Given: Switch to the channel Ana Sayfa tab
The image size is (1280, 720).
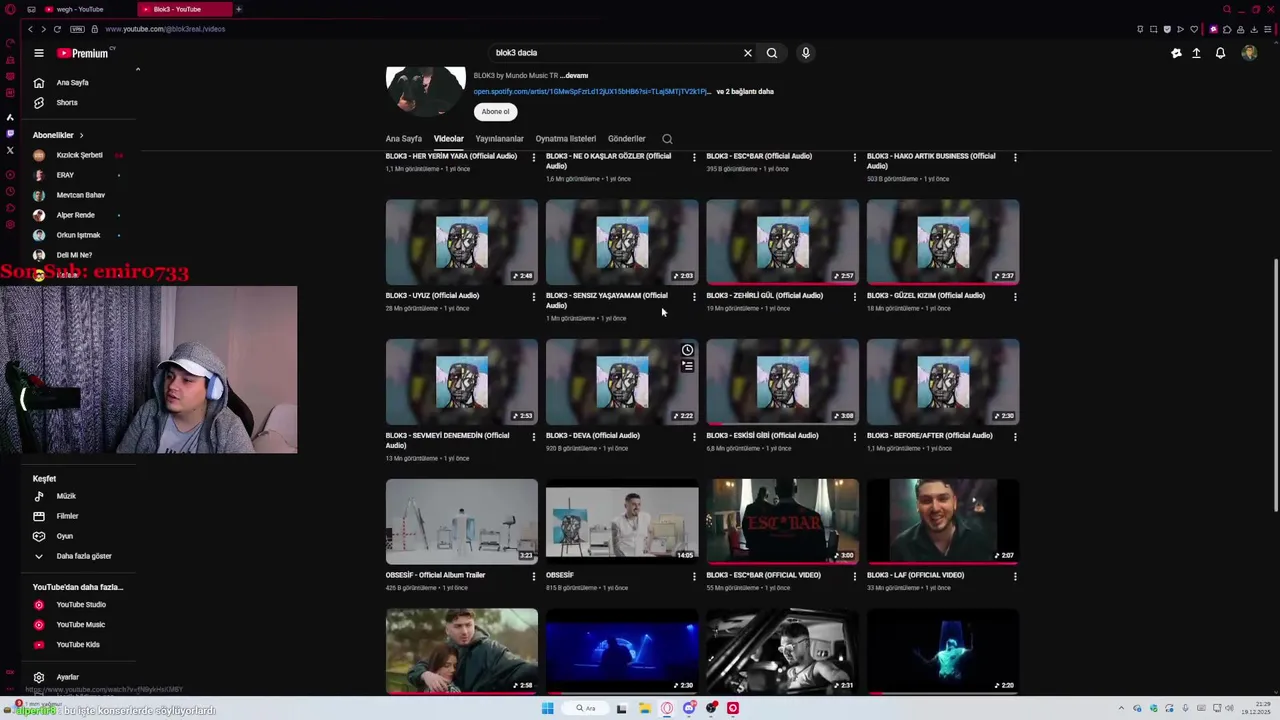Looking at the screenshot, I should pyautogui.click(x=404, y=139).
